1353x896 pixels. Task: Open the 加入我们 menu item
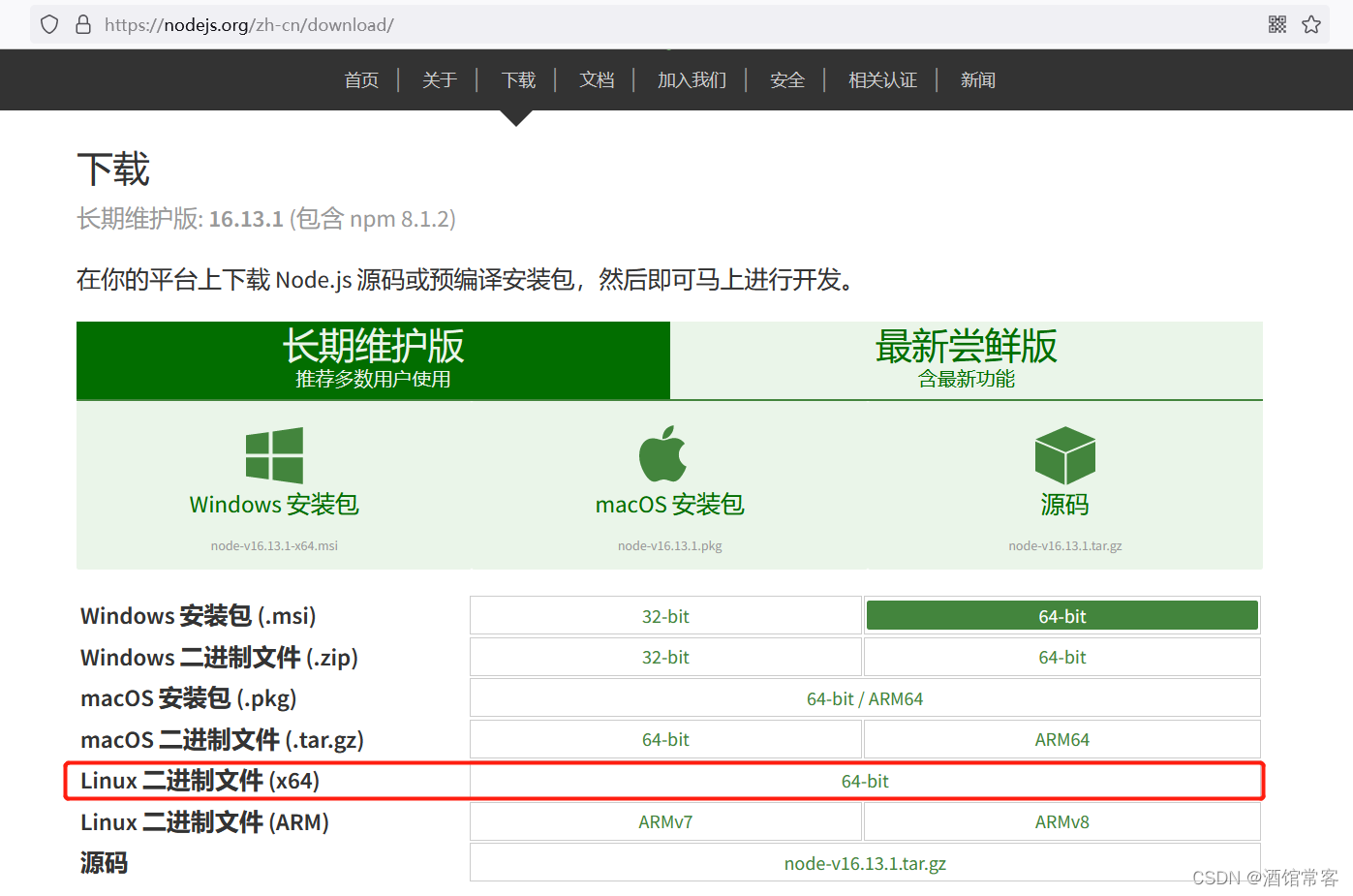pos(692,79)
